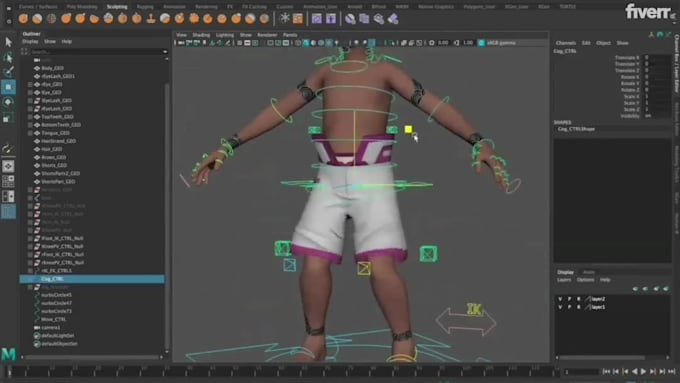Viewport: 680px width, 383px height.
Task: Select the arrow Select tool in toolbox
Action: 8,42
